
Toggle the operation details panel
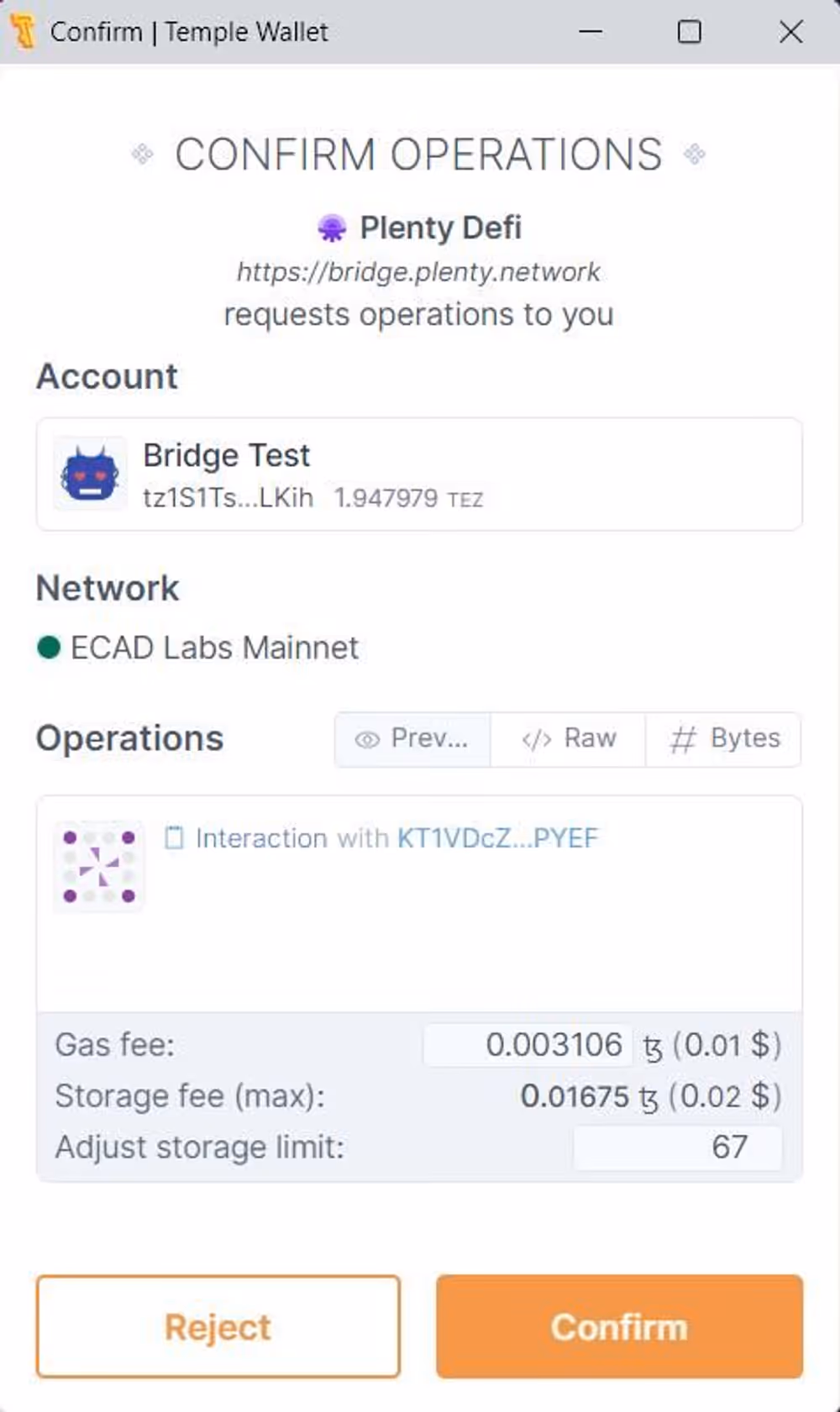[x=420, y=903]
